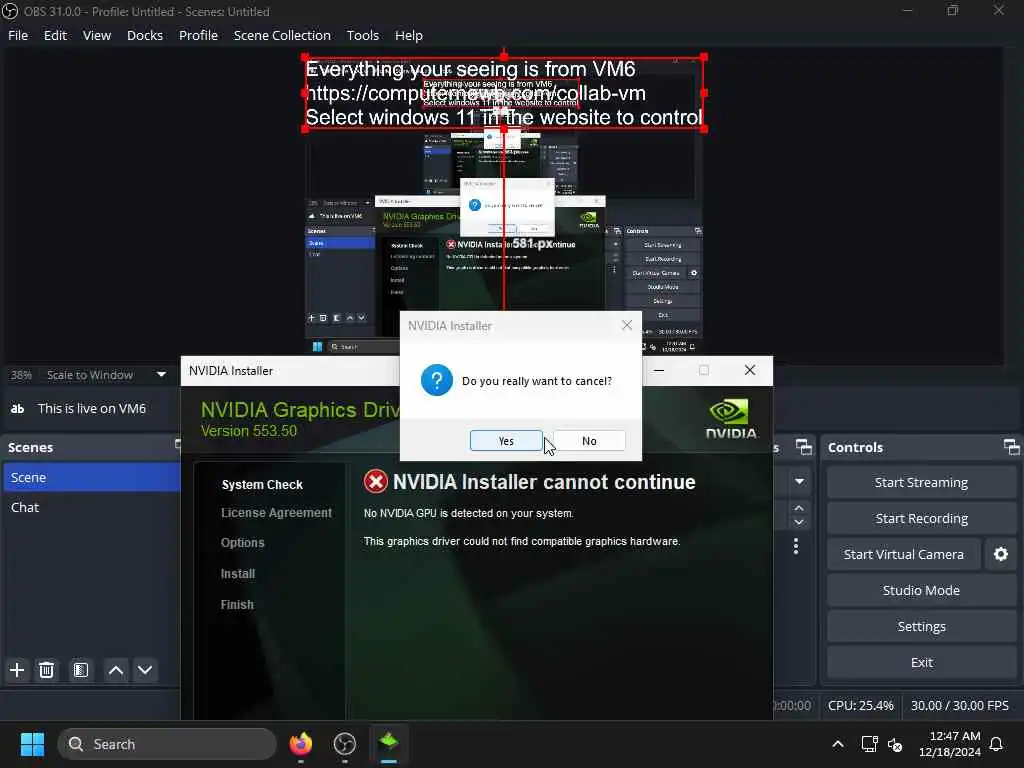
Task: Open the Tools menu
Action: pos(362,35)
